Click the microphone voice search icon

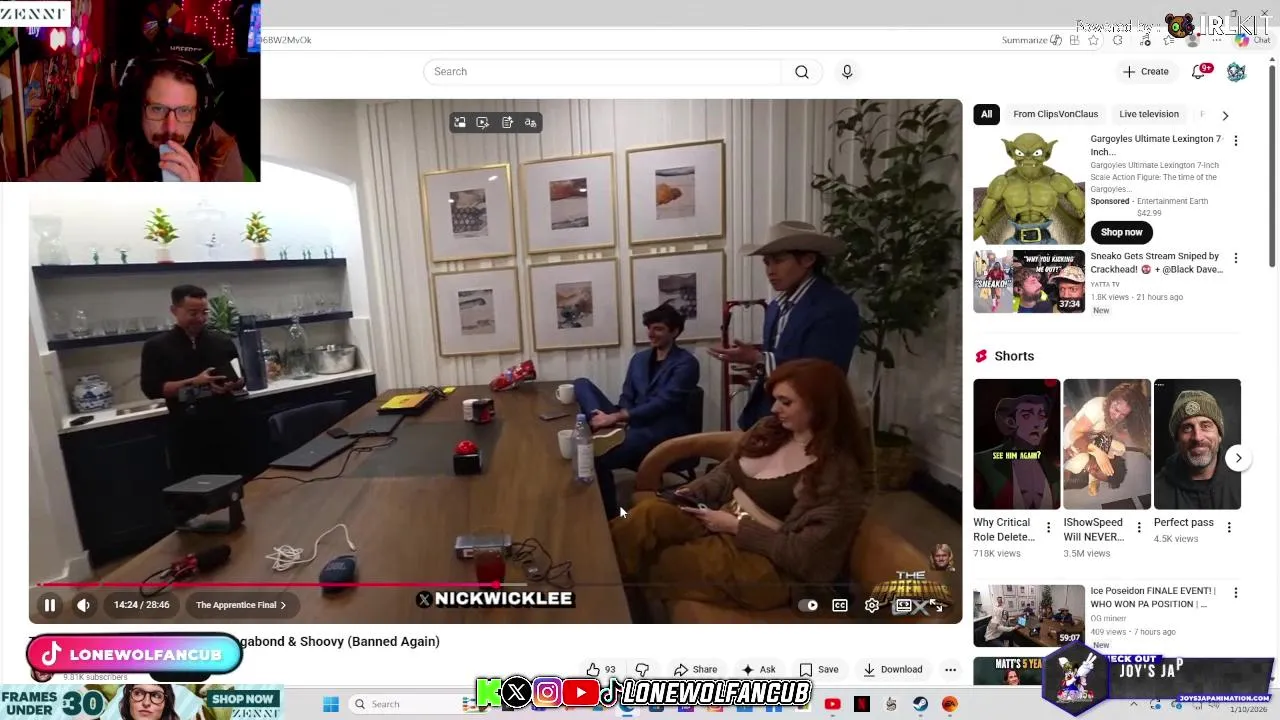pyautogui.click(x=847, y=72)
